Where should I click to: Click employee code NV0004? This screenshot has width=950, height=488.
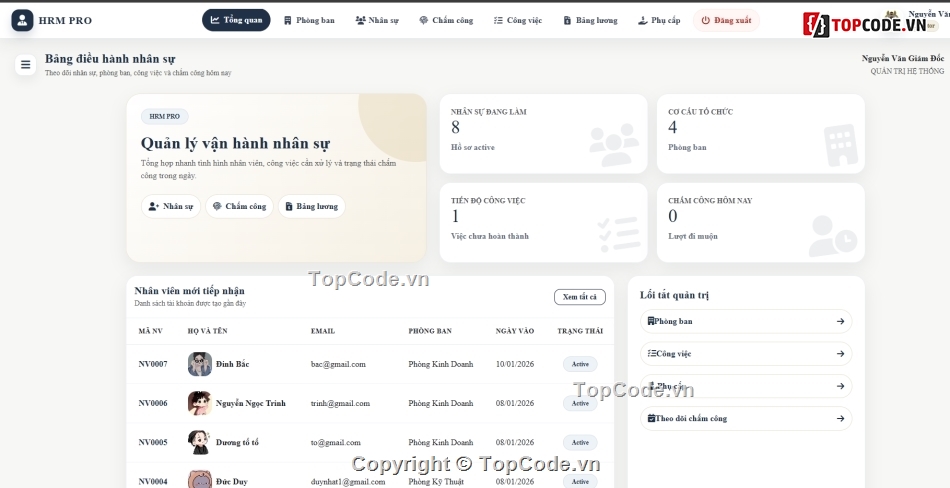point(153,482)
